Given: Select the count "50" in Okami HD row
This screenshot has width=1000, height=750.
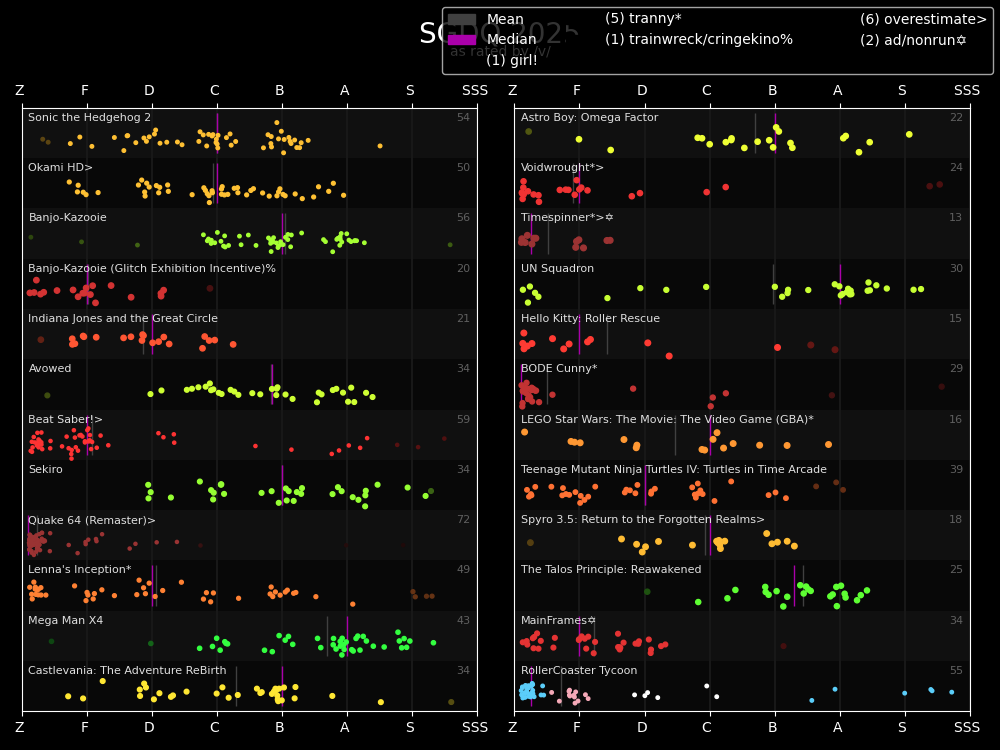Looking at the screenshot, I should click(x=463, y=167).
